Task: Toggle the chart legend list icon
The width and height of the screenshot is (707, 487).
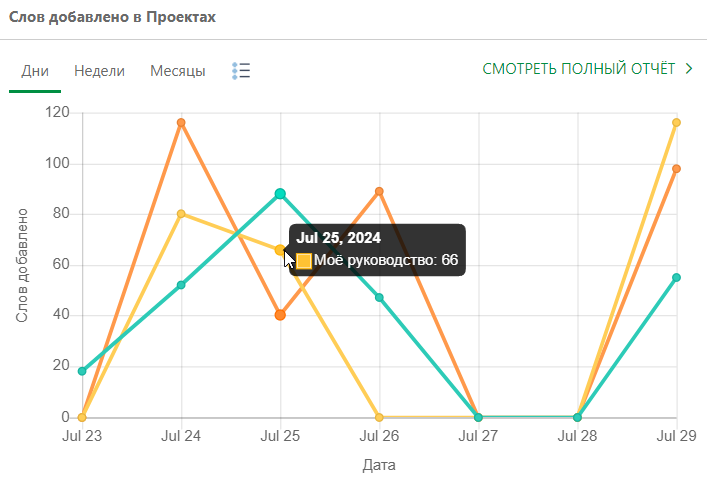Action: [240, 71]
